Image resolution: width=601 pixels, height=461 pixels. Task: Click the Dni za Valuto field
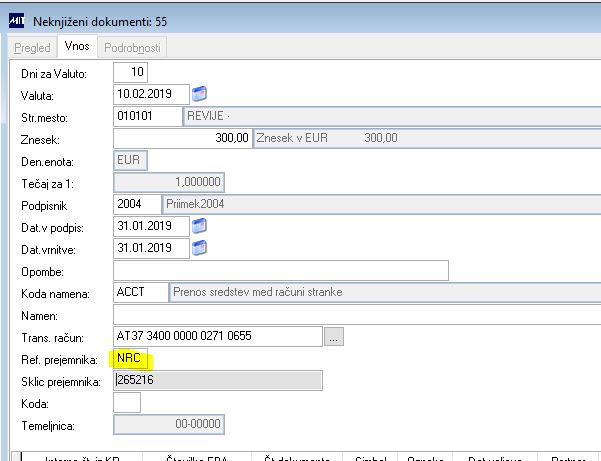130,72
